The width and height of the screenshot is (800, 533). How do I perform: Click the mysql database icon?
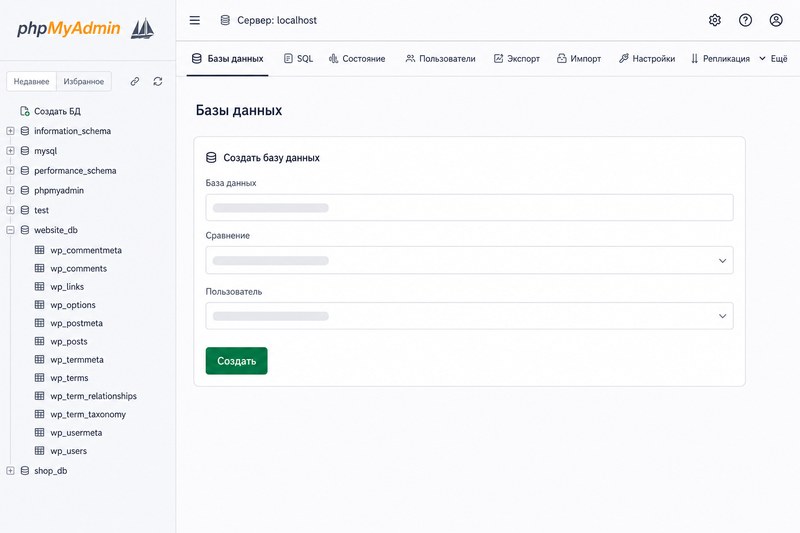(x=24, y=151)
